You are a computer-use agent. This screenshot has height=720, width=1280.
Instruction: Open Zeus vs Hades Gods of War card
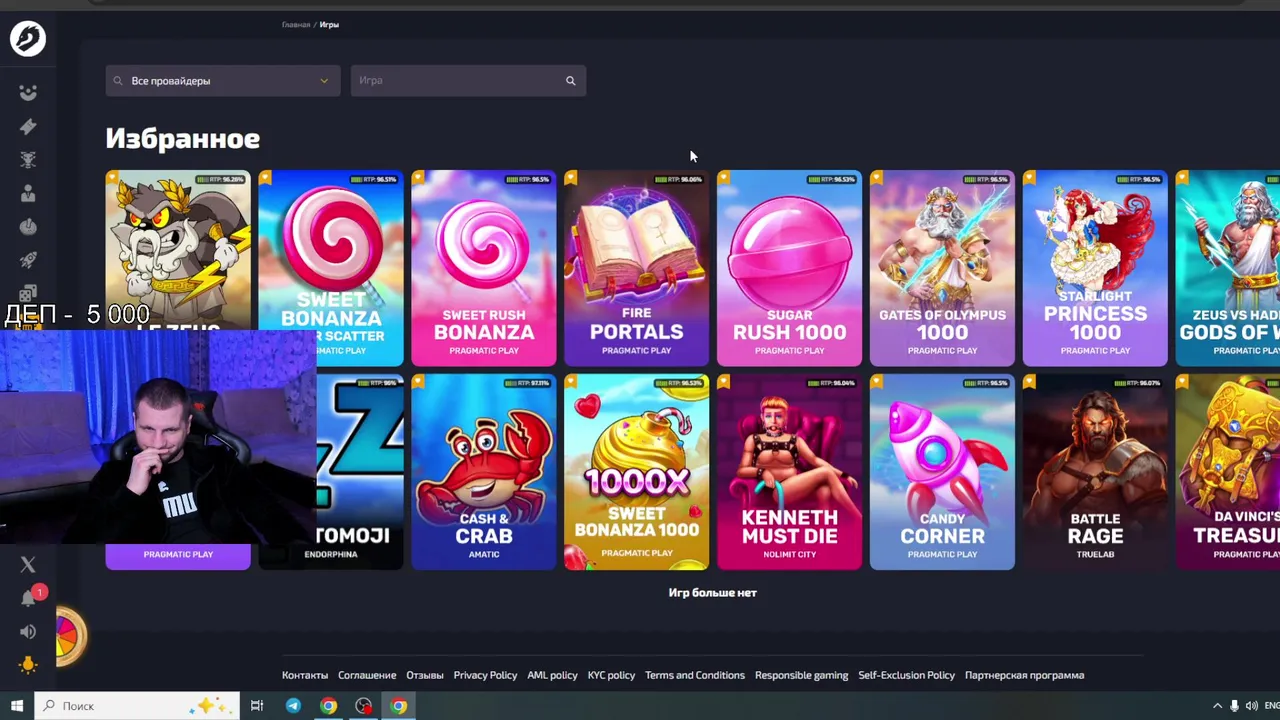coord(1228,268)
